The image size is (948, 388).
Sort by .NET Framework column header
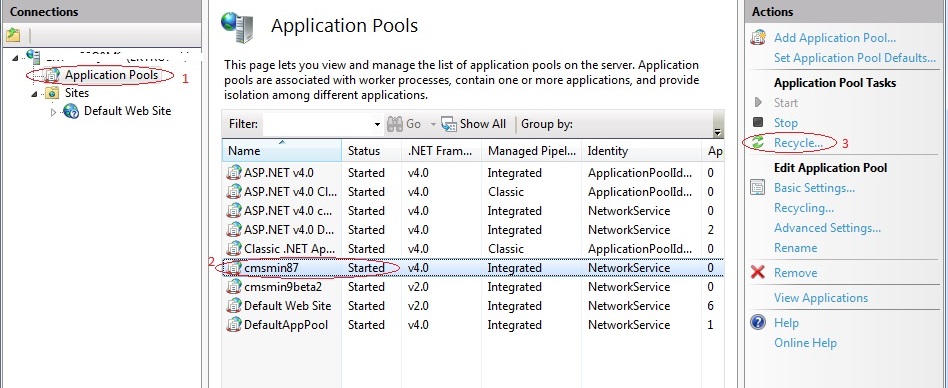(441, 151)
